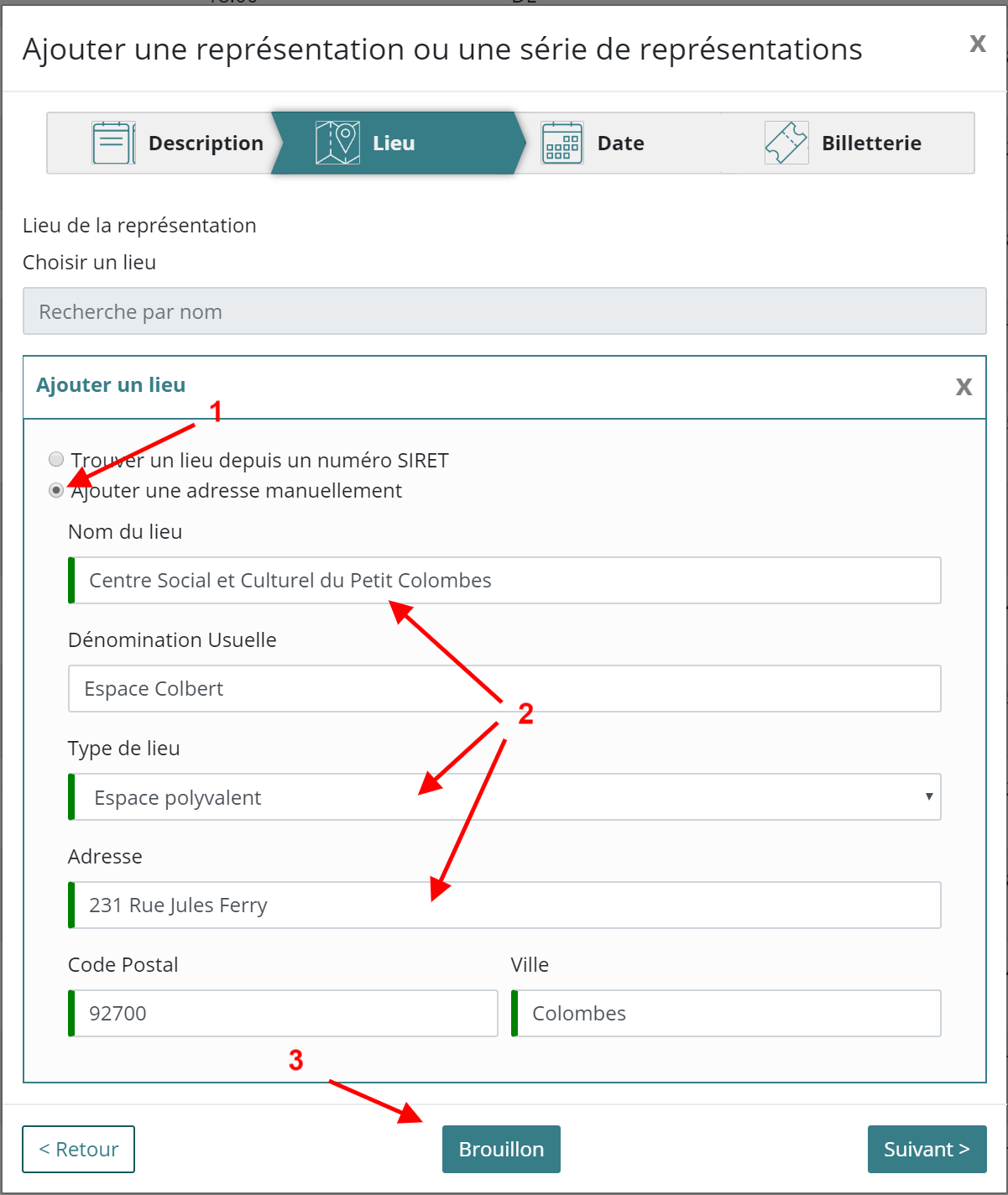Select 'Trouver un lieu depuis un numéro SIRET'
This screenshot has width=1008, height=1195.
click(56, 459)
